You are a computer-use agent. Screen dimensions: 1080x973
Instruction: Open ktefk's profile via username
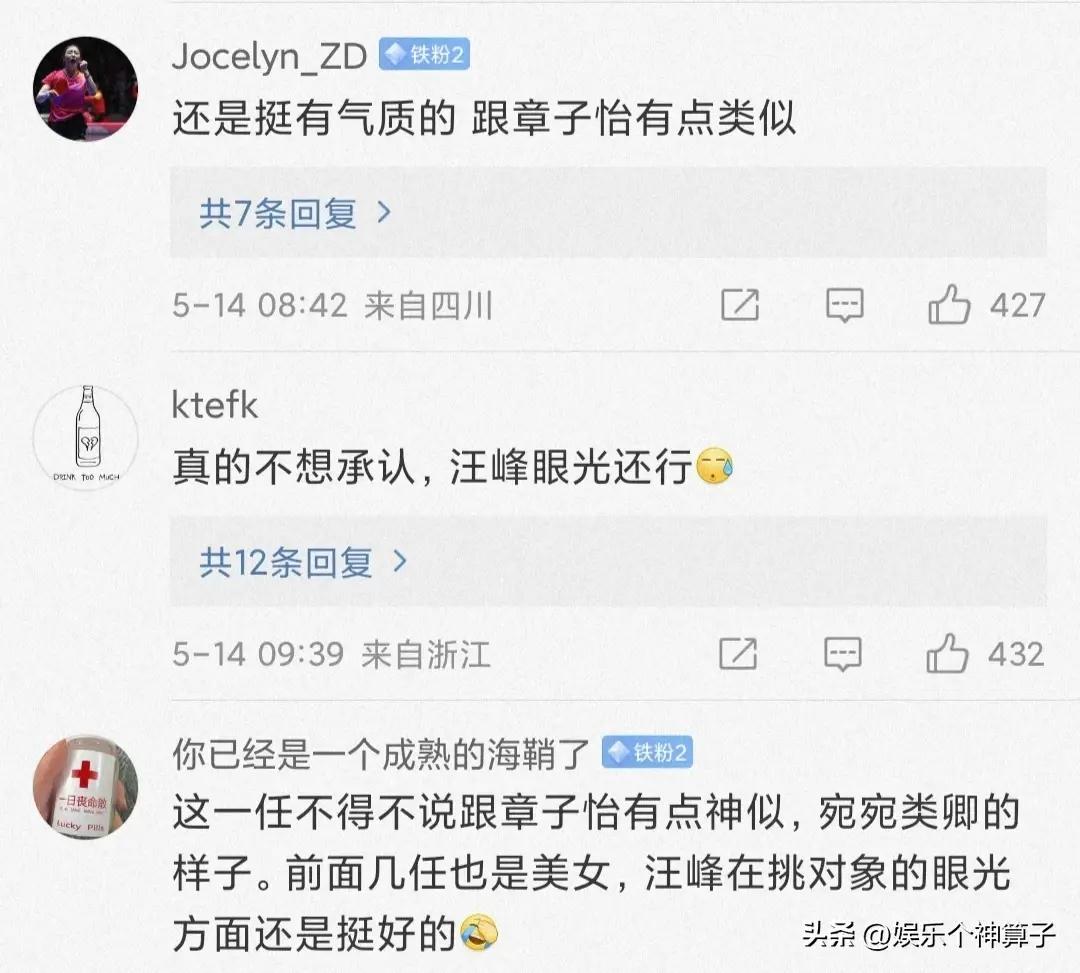click(214, 404)
